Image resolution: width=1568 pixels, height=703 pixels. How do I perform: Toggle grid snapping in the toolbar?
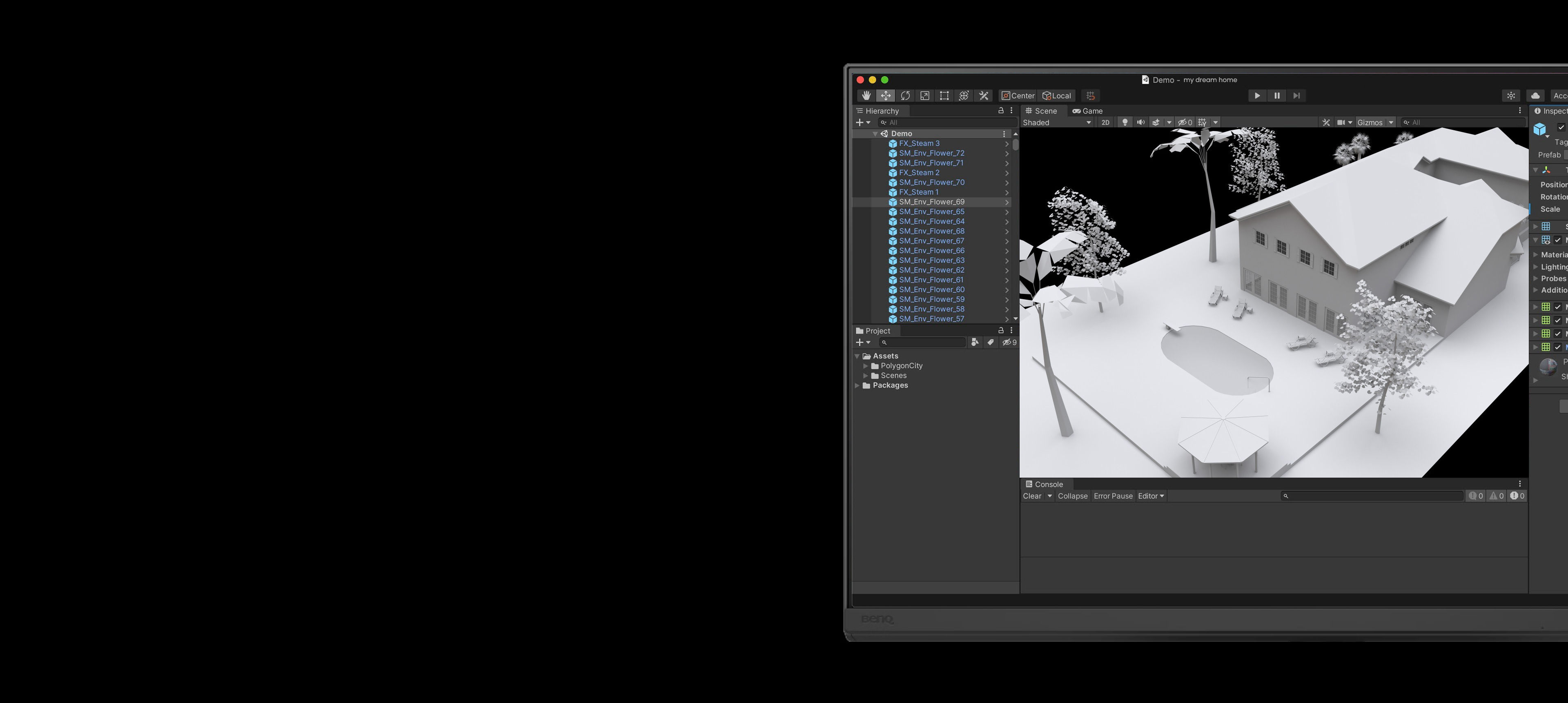[x=1090, y=96]
